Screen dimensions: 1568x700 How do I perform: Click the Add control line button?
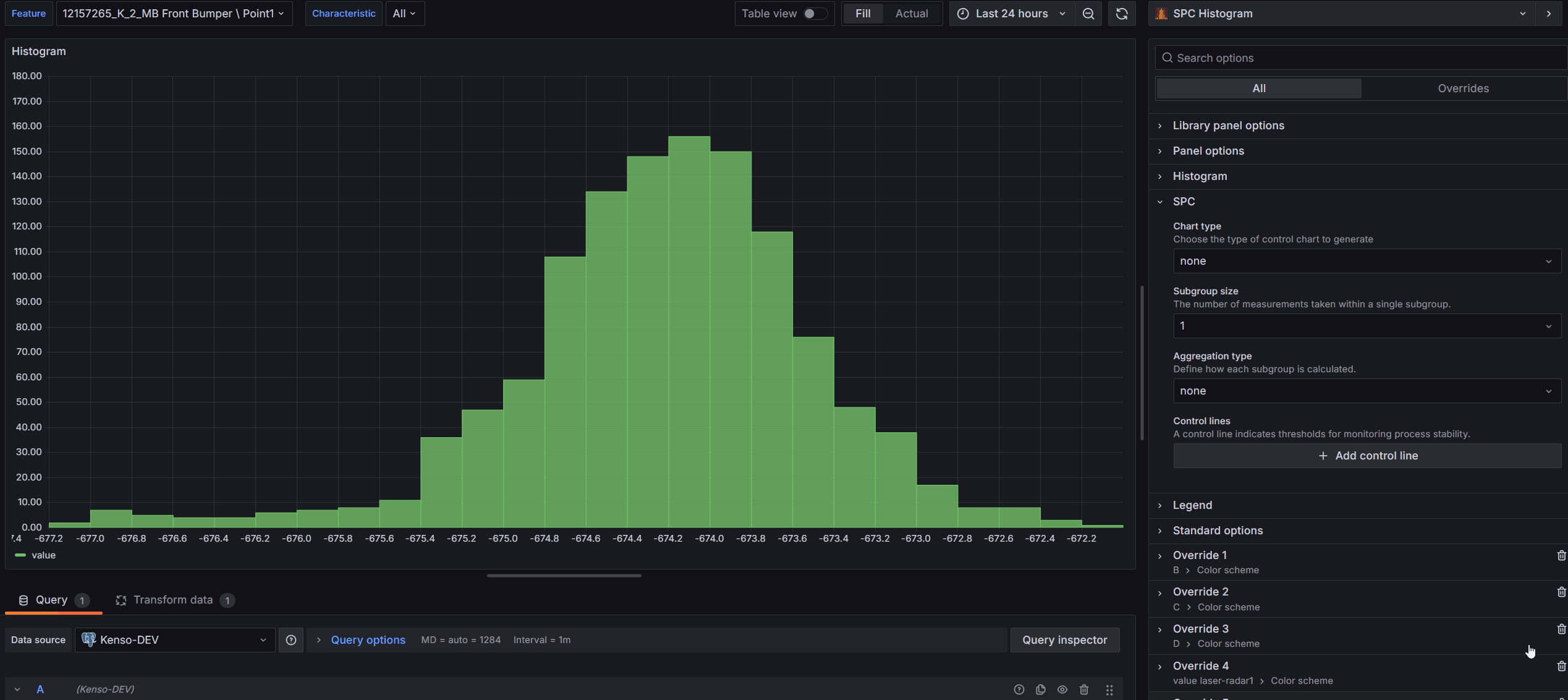pos(1367,455)
